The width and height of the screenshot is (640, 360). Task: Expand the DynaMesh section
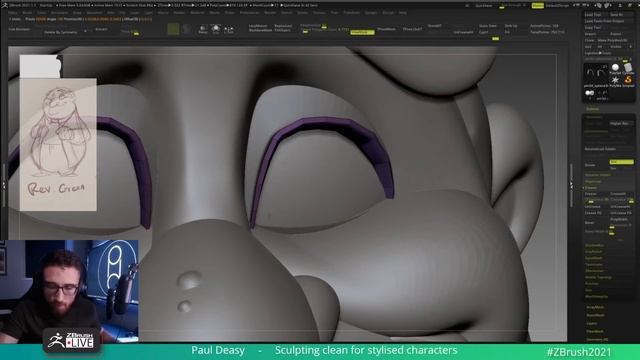[594, 258]
